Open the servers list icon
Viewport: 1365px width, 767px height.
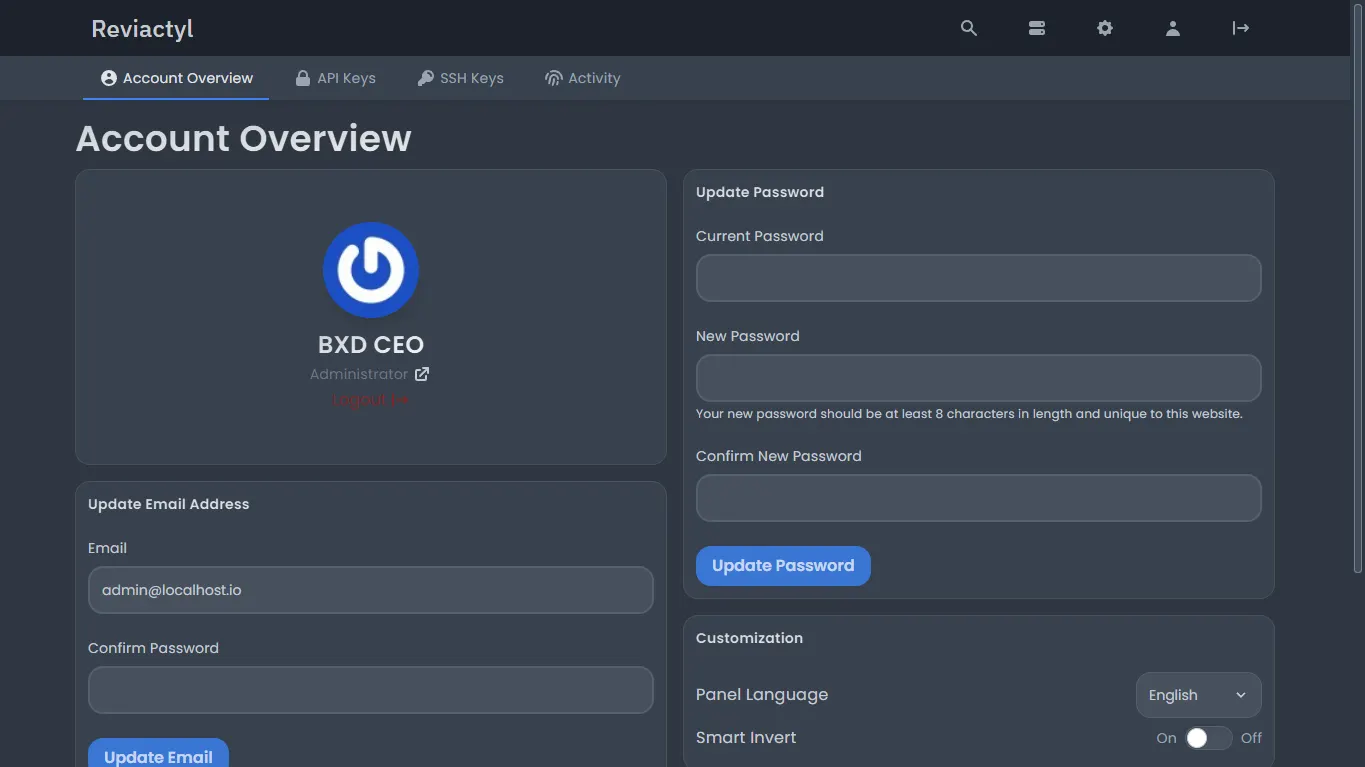[x=1036, y=28]
